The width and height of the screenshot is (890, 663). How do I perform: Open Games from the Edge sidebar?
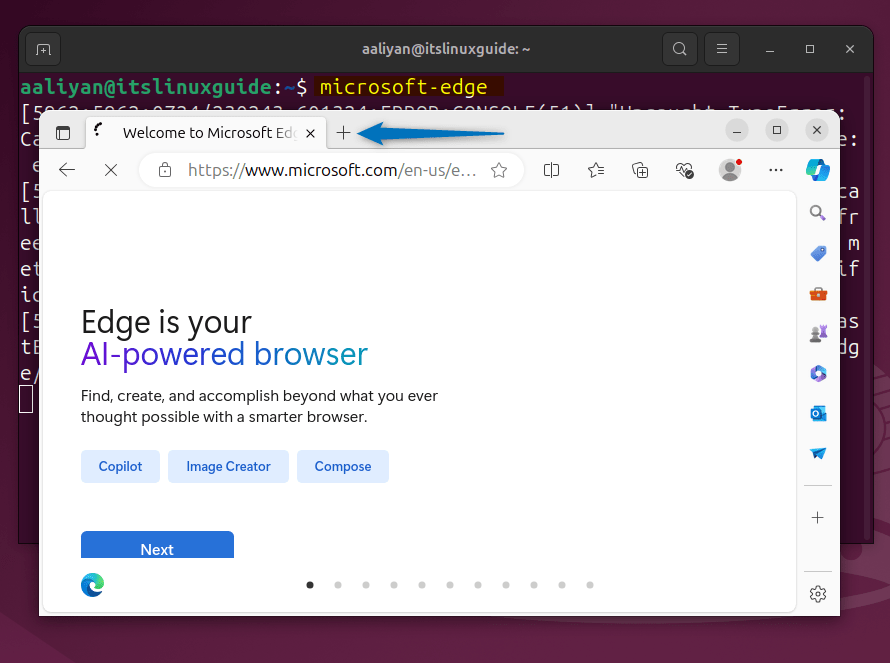pyautogui.click(x=818, y=333)
